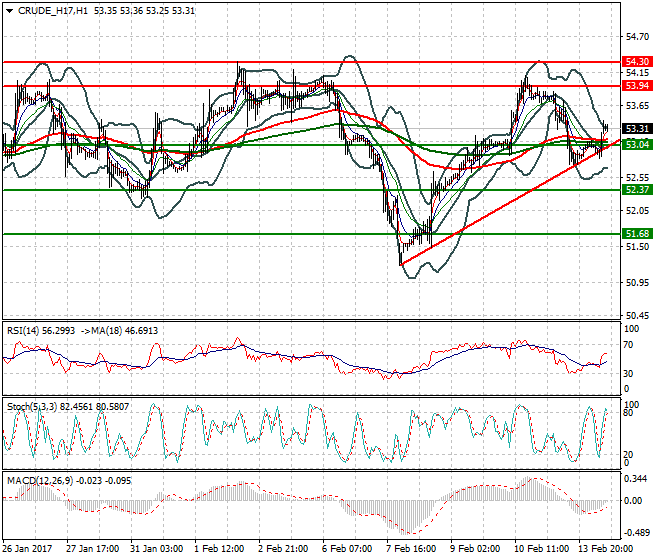Viewport: 660px width, 560px height.
Task: Click the green 53.04 support price label
Action: click(x=637, y=145)
